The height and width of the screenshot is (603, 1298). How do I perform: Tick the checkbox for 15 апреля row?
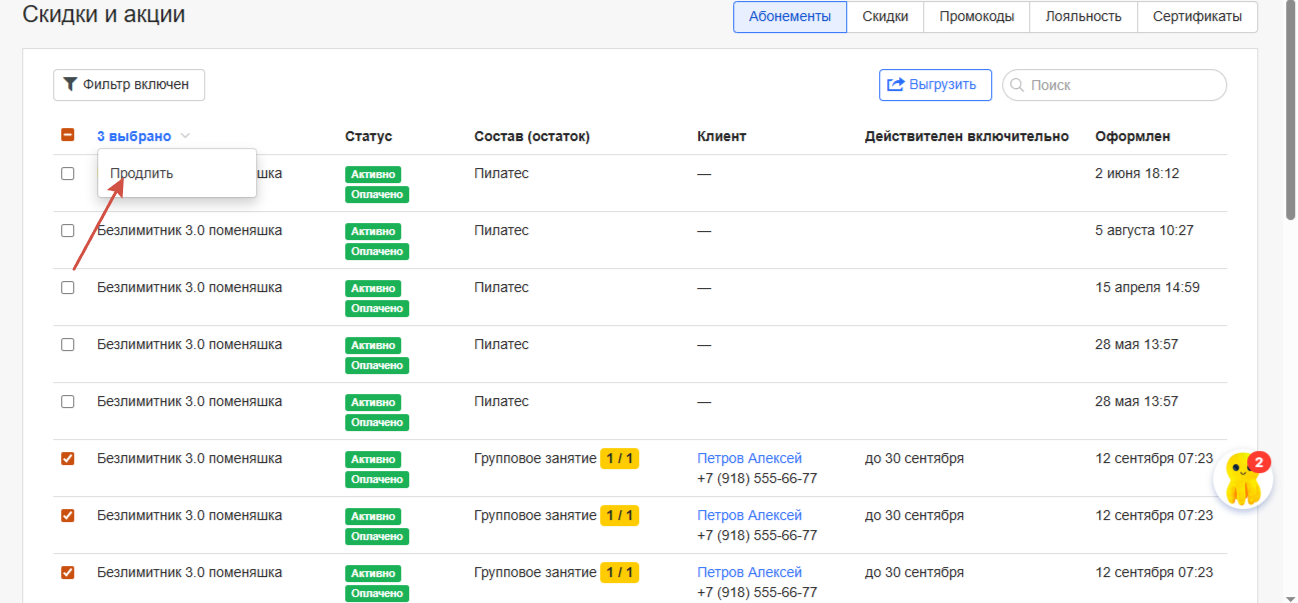click(x=68, y=287)
